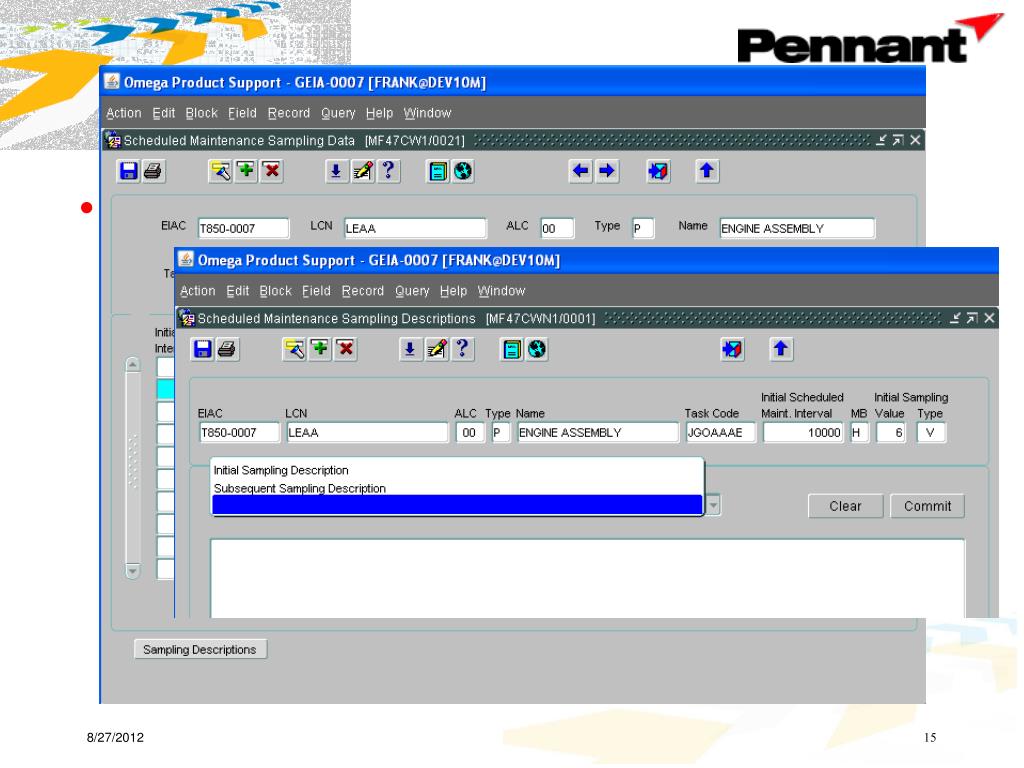Click the Commit button
The width and height of the screenshot is (1024, 768).
pyautogui.click(x=927, y=506)
